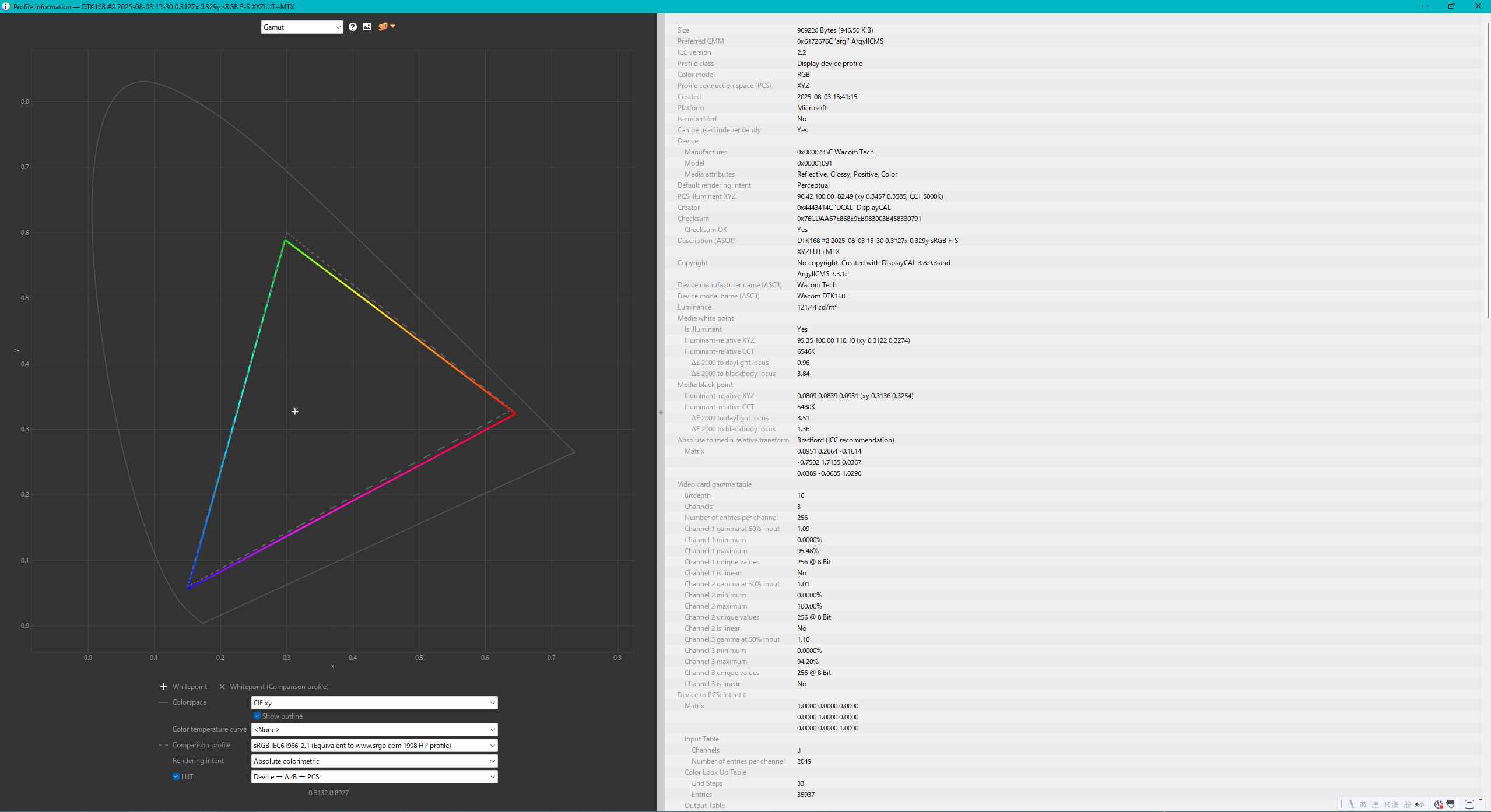Click the Media white point label
This screenshot has width=1491, height=812.
[x=706, y=318]
